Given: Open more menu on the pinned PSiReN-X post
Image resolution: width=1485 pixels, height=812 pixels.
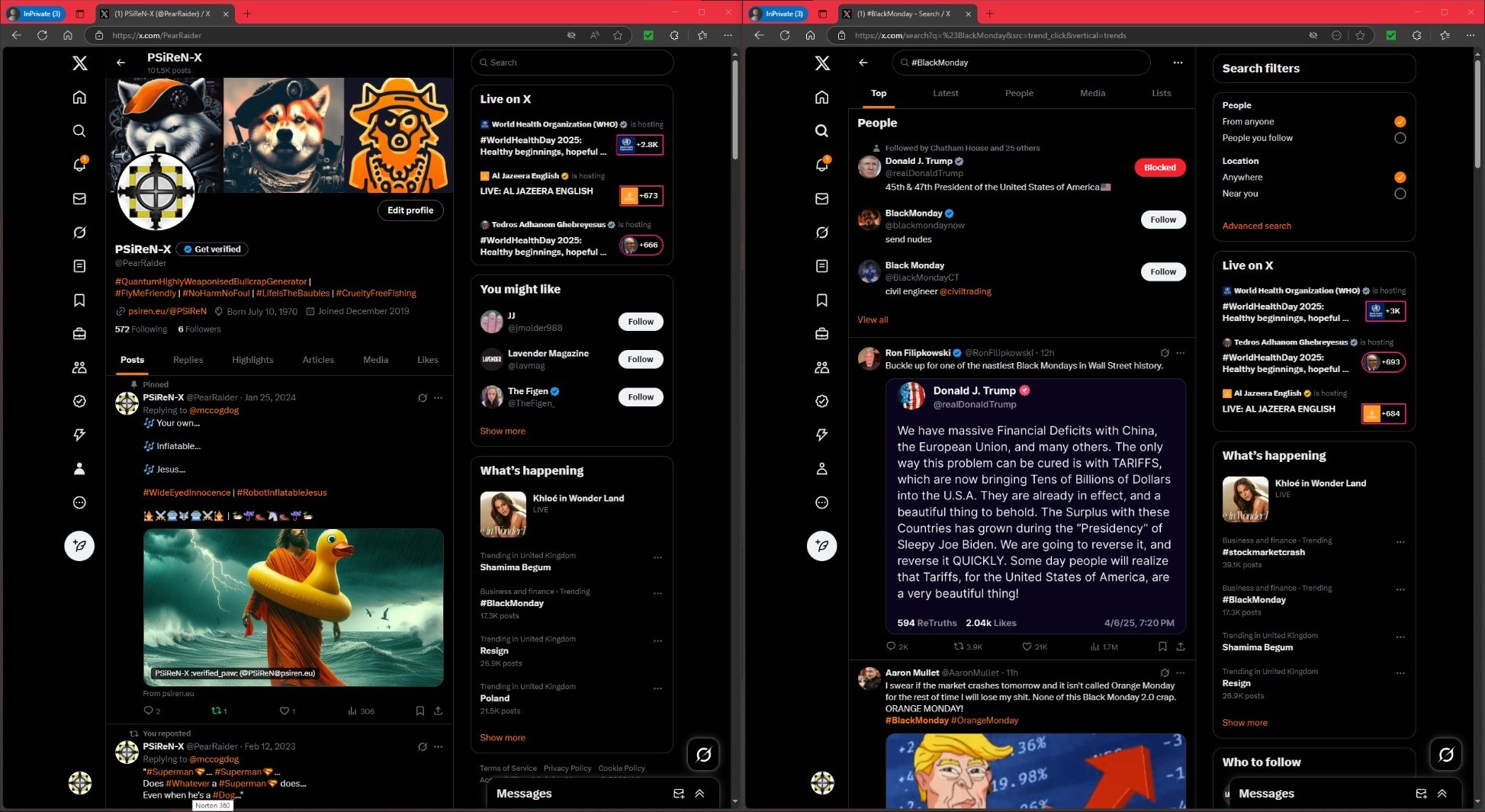Looking at the screenshot, I should 438,397.
